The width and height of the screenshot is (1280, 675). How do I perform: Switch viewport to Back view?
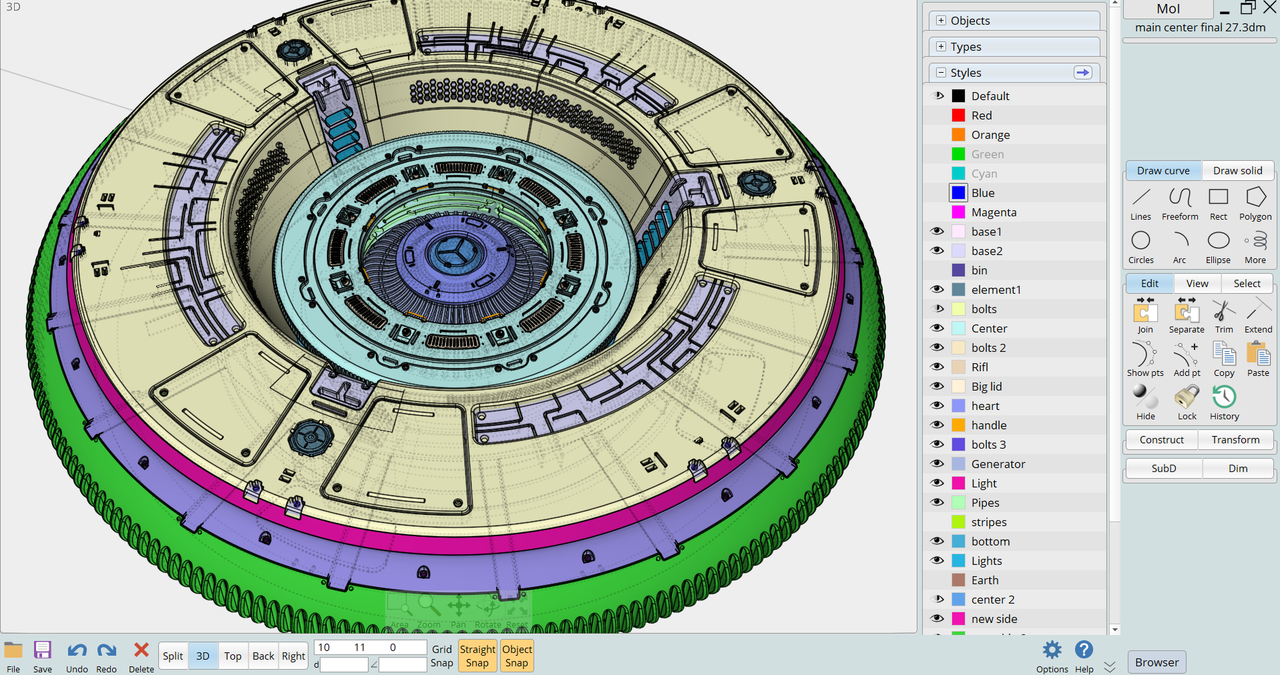click(x=263, y=656)
